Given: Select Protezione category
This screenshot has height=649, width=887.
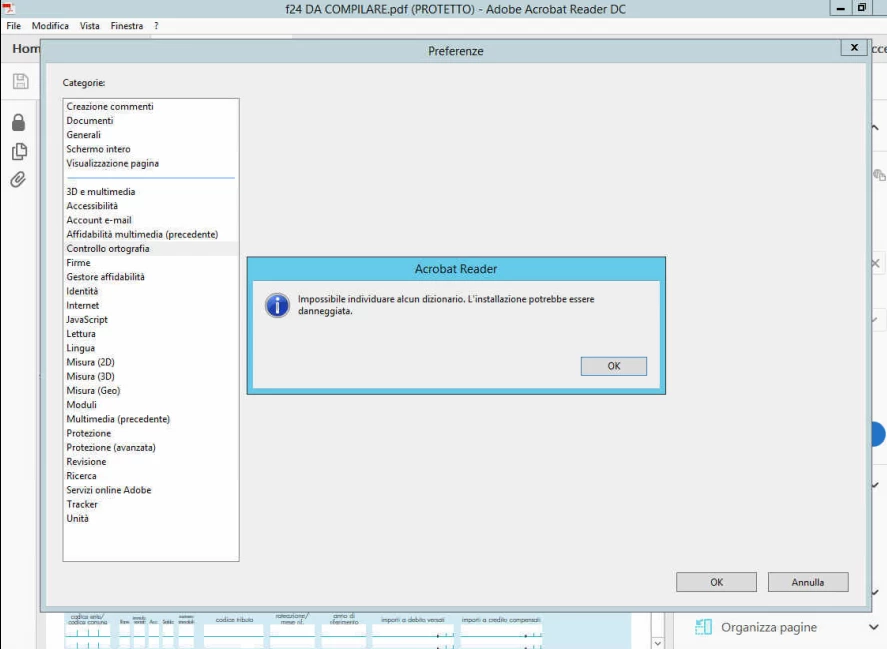Looking at the screenshot, I should coord(150,433).
